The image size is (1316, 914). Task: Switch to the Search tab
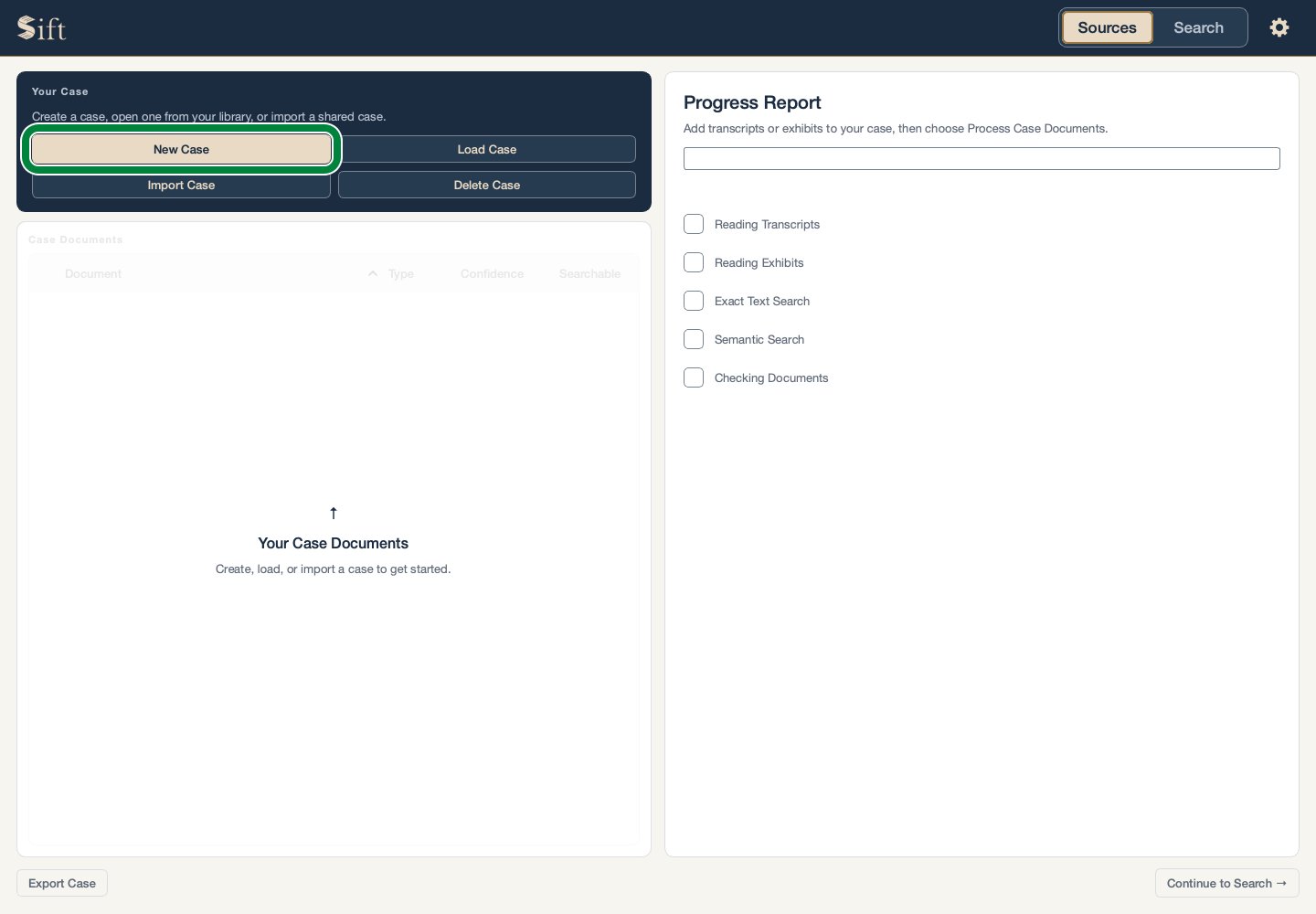click(1198, 27)
